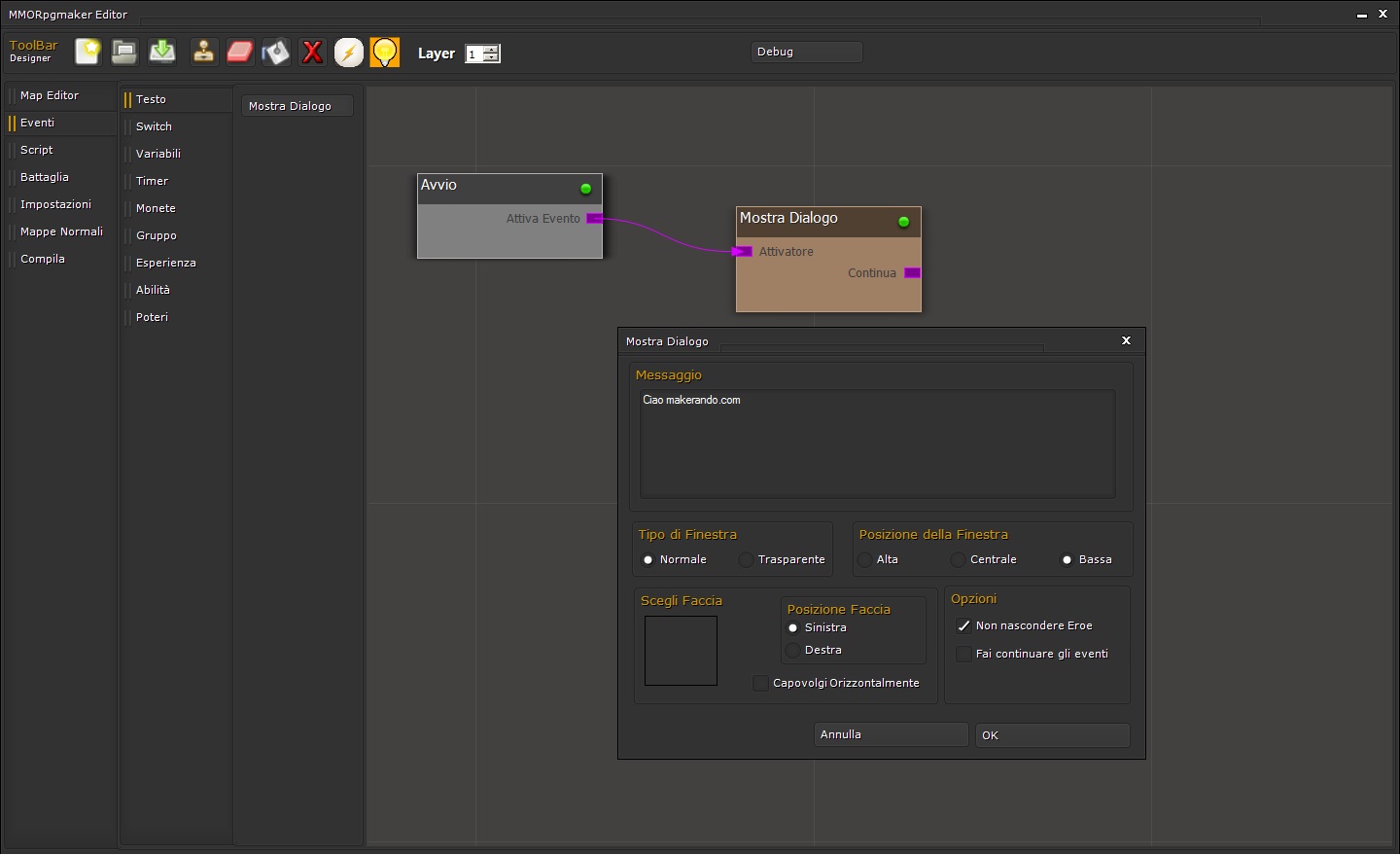Image resolution: width=1400 pixels, height=855 pixels.
Task: Minimize the MMORpgmaker Editor window
Action: (x=1362, y=15)
